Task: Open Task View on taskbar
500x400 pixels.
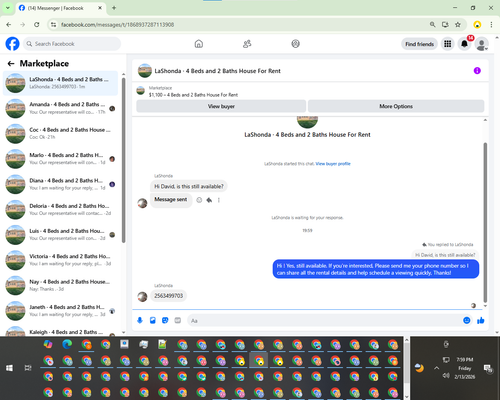Action: point(28,368)
